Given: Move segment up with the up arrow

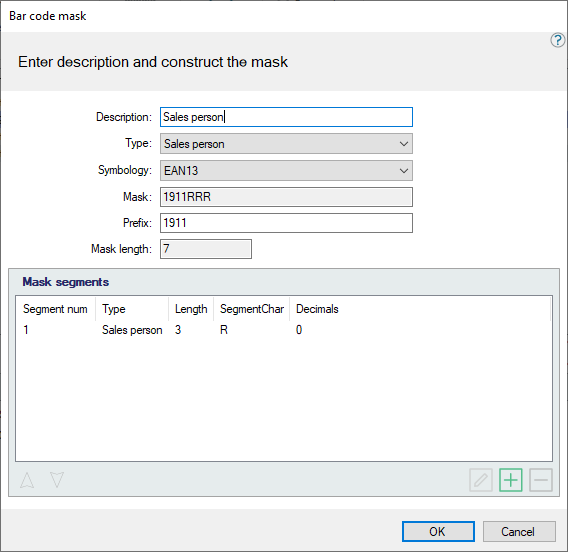Looking at the screenshot, I should 27,480.
